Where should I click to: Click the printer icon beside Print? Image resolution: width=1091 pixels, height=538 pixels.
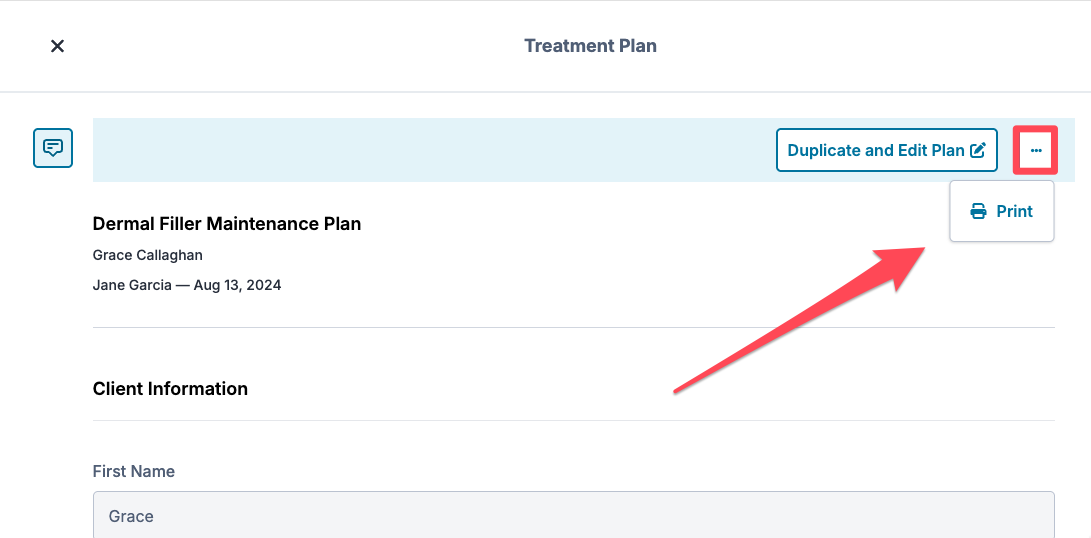[978, 211]
